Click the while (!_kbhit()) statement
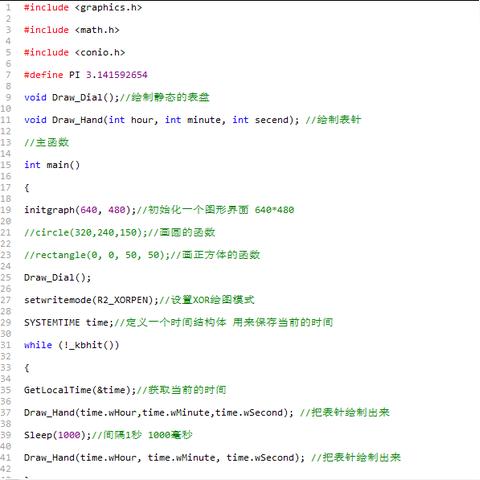 coord(71,345)
